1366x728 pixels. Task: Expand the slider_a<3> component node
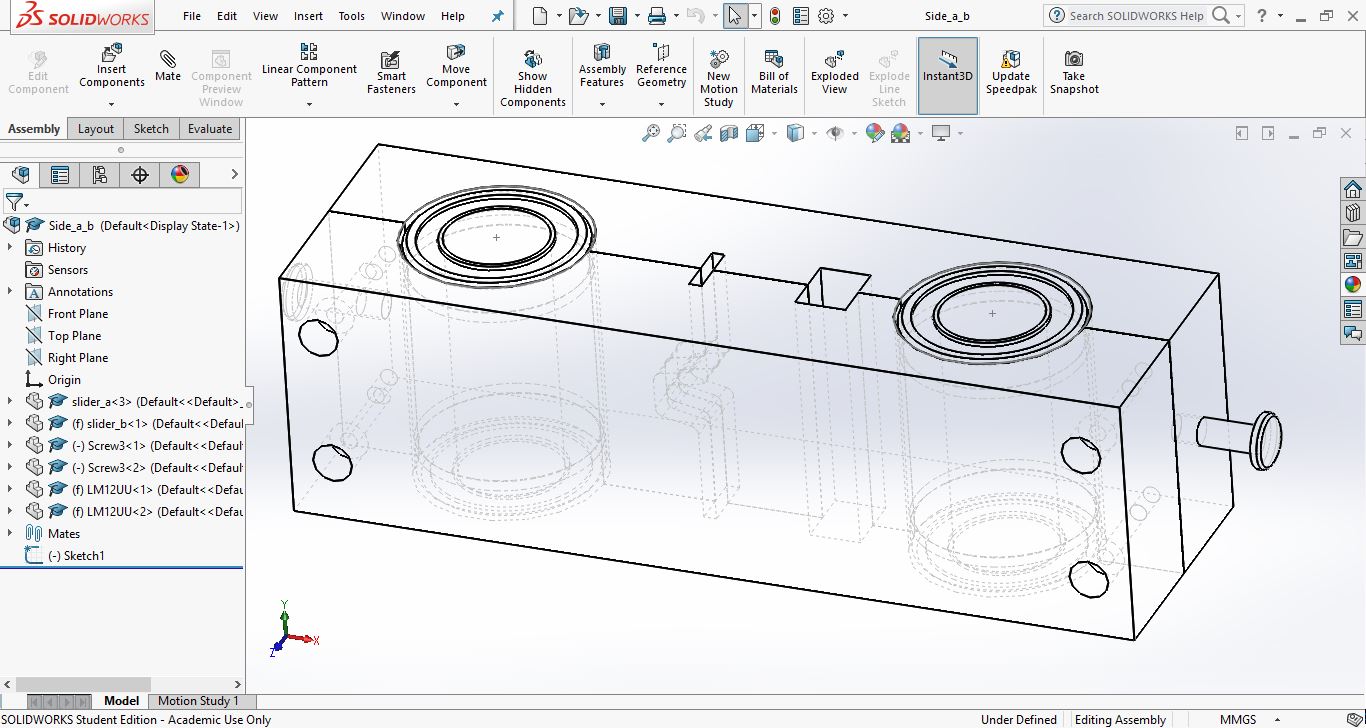10,401
